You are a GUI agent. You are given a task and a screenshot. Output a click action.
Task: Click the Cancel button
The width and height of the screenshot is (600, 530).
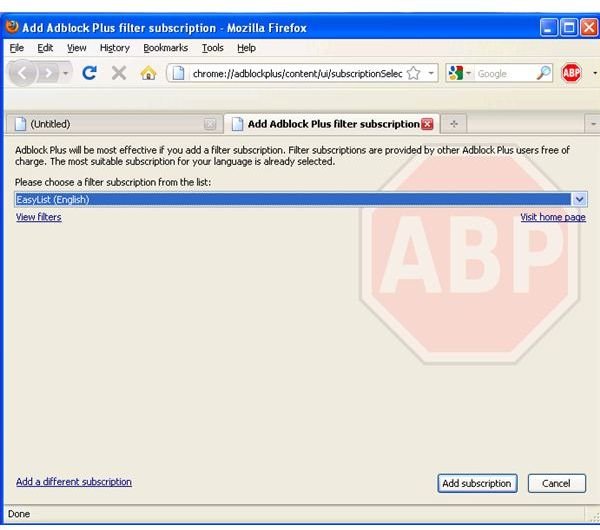556,483
